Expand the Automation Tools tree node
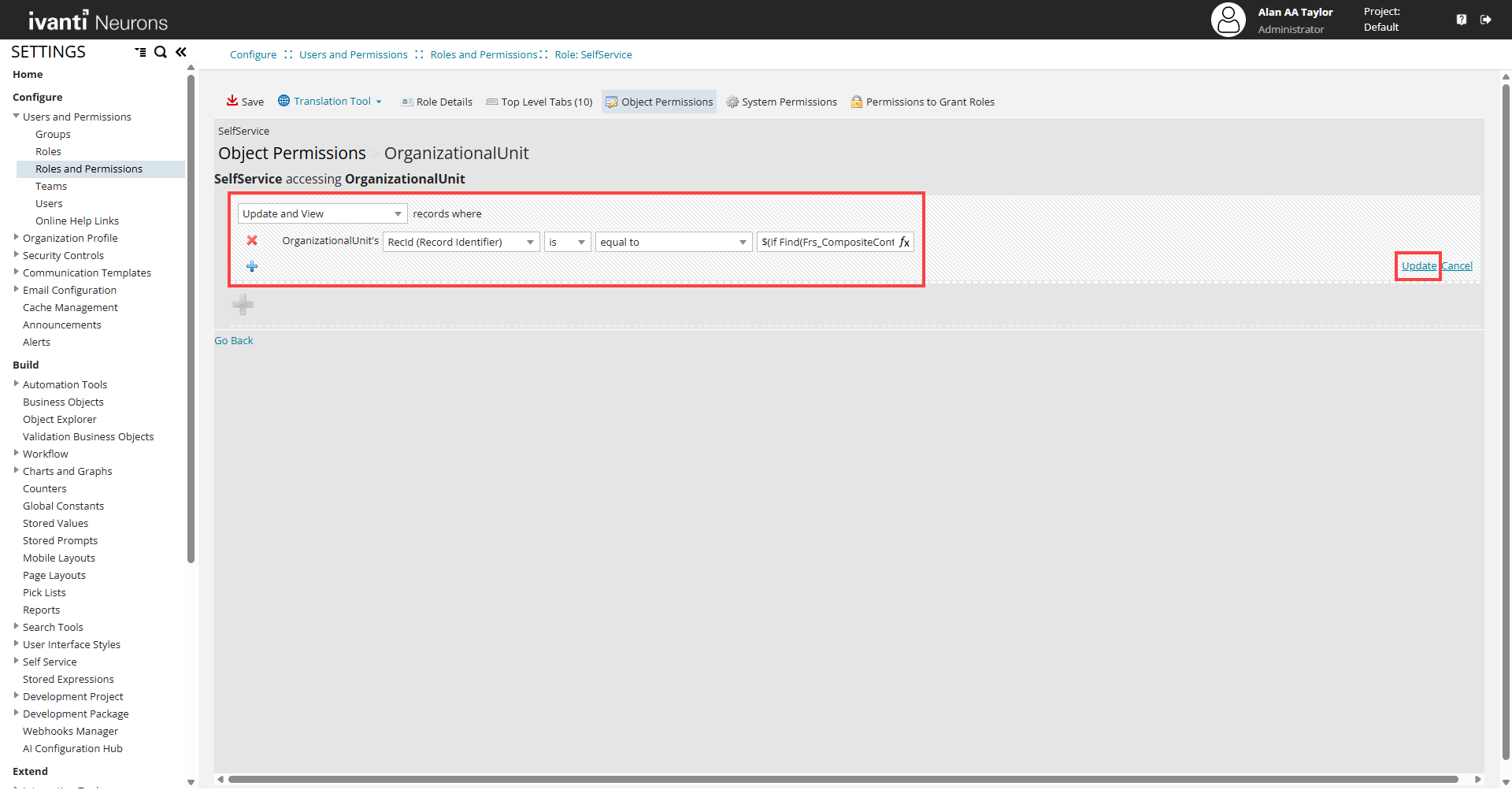Image resolution: width=1512 pixels, height=812 pixels. (17, 384)
